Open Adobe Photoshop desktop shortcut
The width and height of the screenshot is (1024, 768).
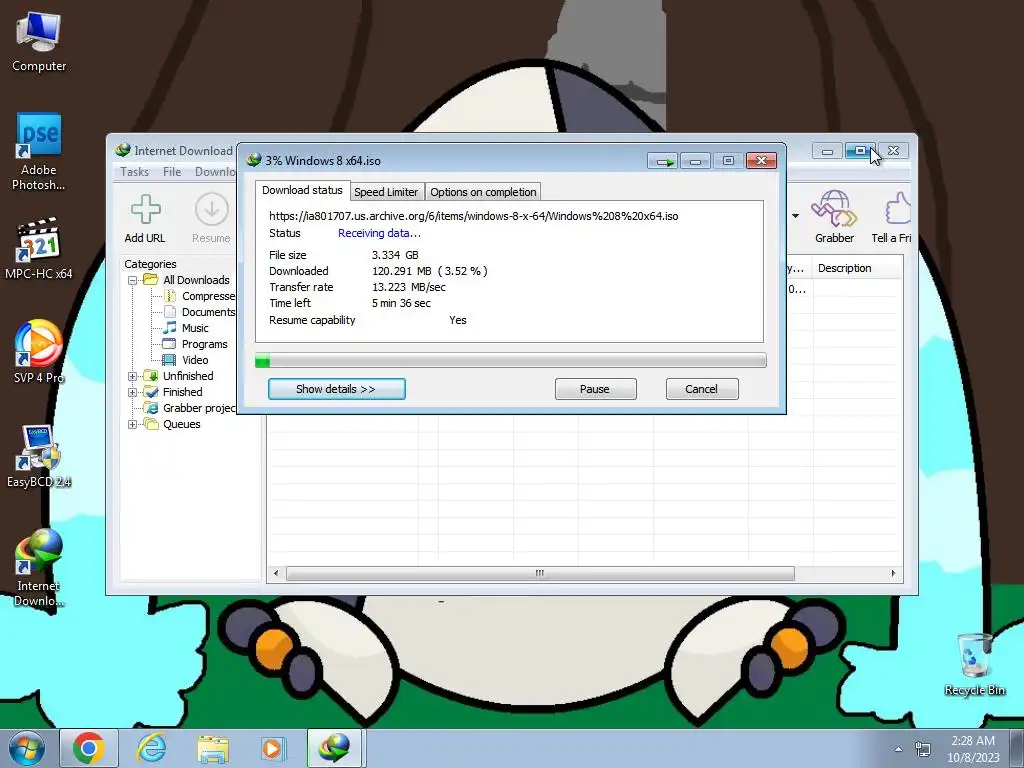point(39,152)
